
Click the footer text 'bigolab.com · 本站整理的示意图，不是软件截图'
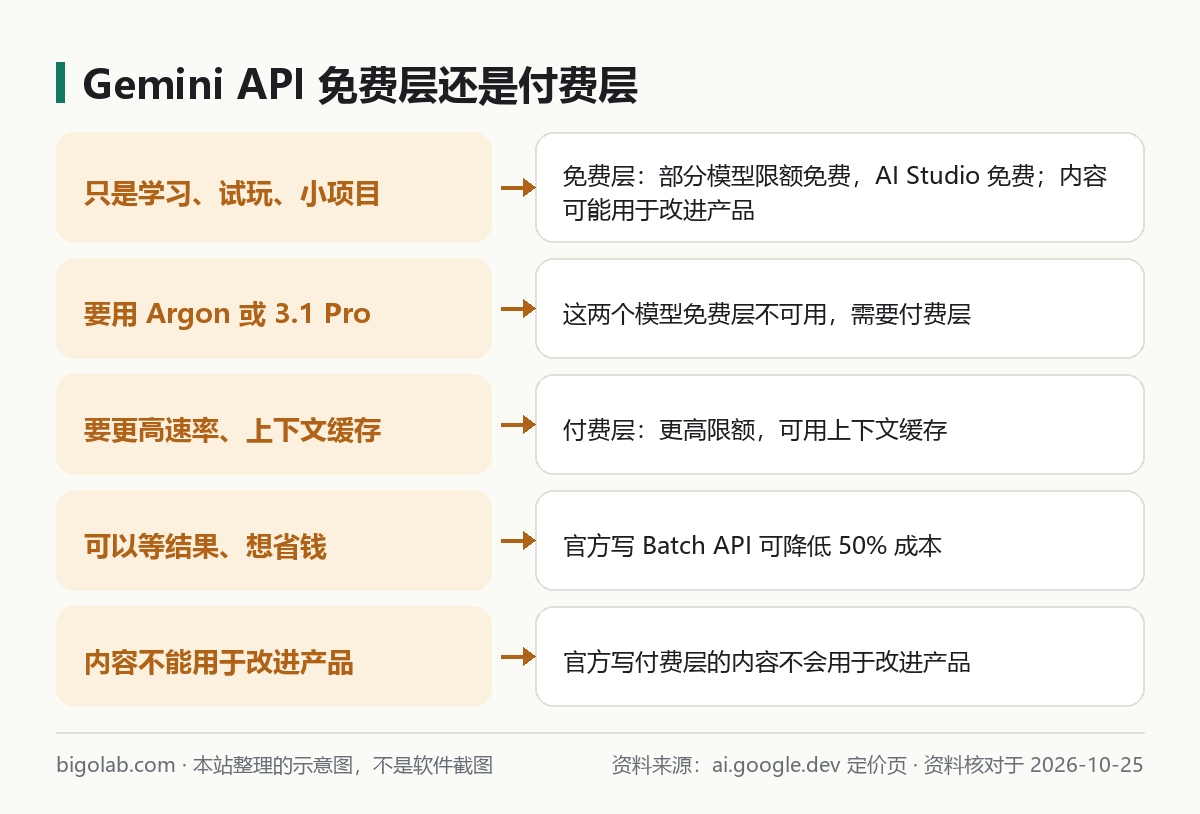pyautogui.click(x=275, y=766)
